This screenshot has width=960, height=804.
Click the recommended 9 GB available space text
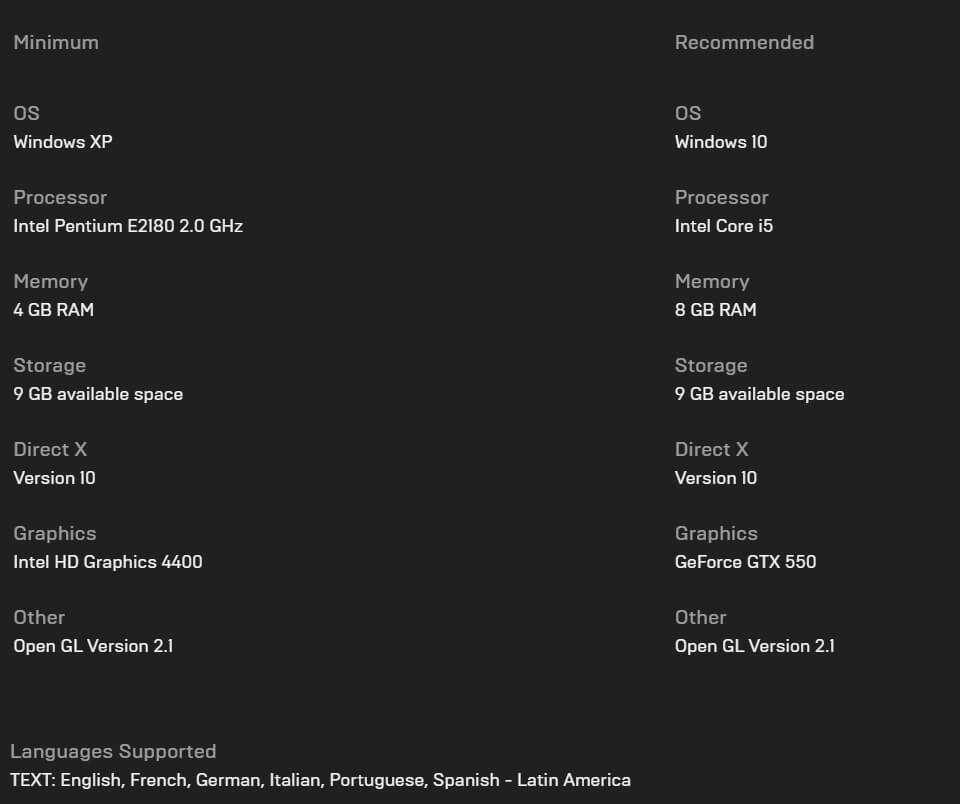click(x=759, y=394)
